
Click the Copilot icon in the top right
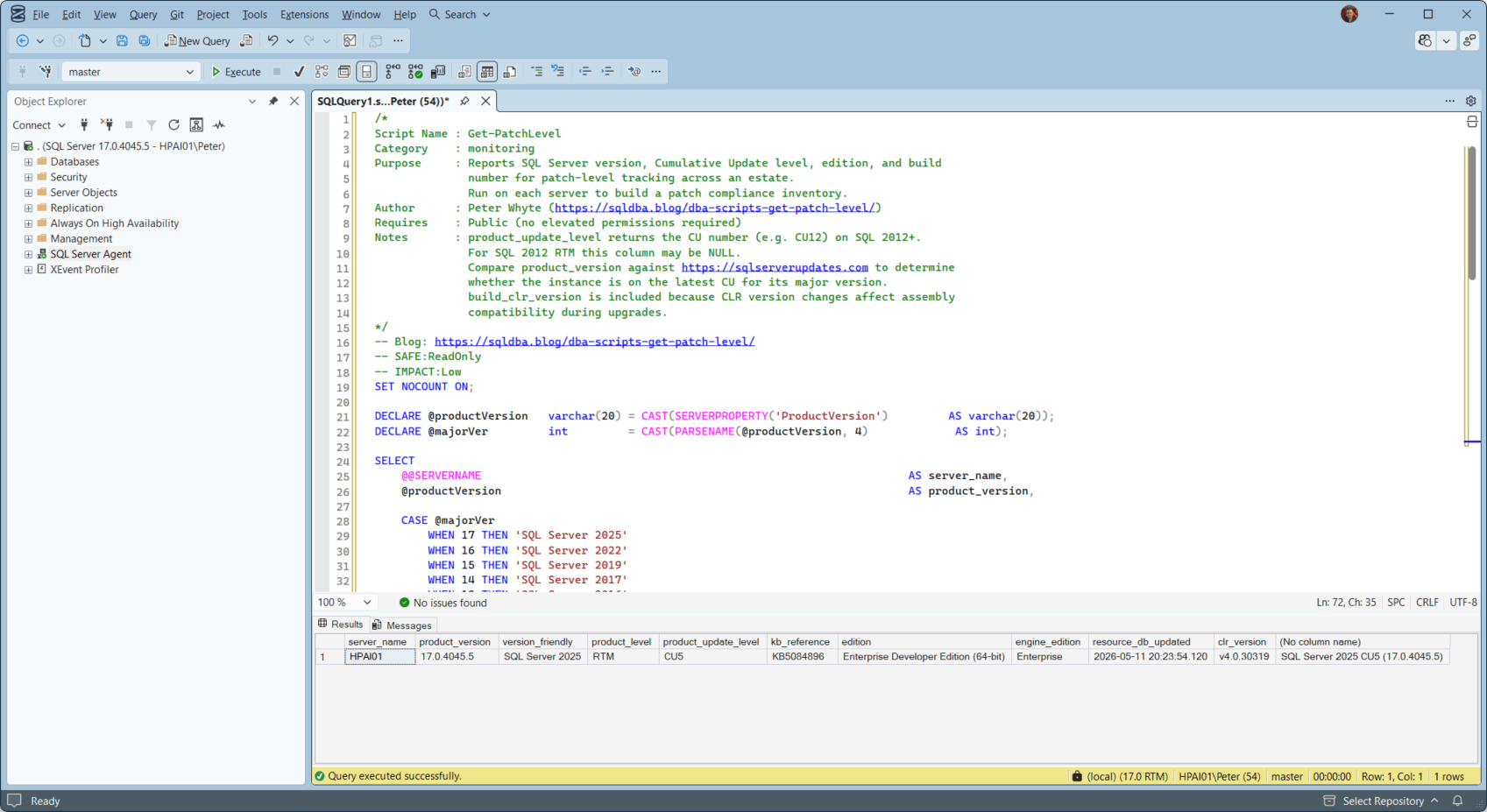pyautogui.click(x=1426, y=40)
